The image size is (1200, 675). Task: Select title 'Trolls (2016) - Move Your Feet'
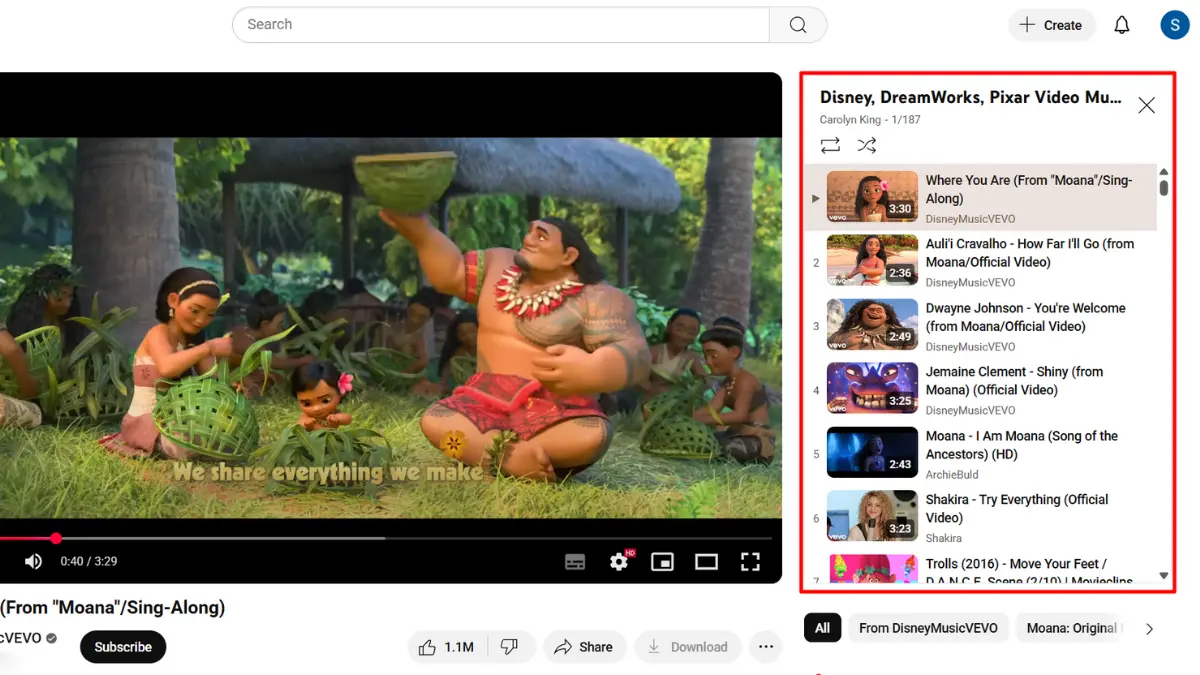click(x=1030, y=572)
